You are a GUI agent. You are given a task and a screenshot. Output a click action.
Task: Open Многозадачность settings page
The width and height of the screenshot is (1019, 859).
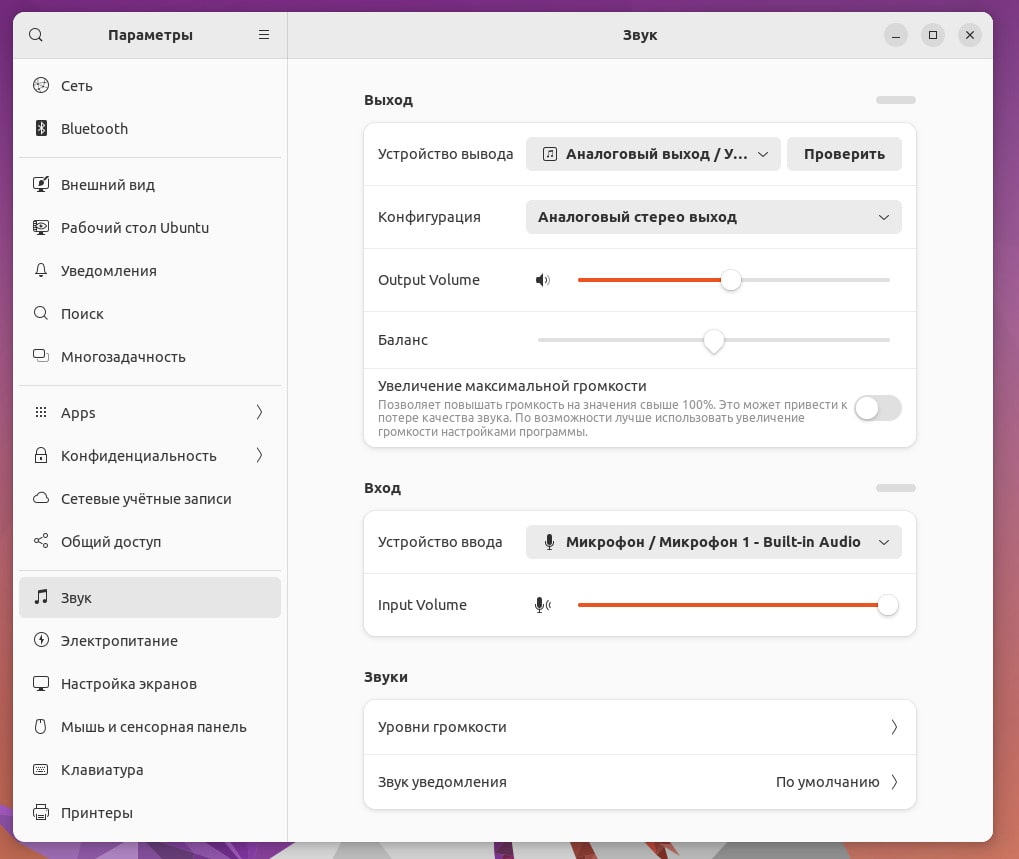pyautogui.click(x=150, y=356)
